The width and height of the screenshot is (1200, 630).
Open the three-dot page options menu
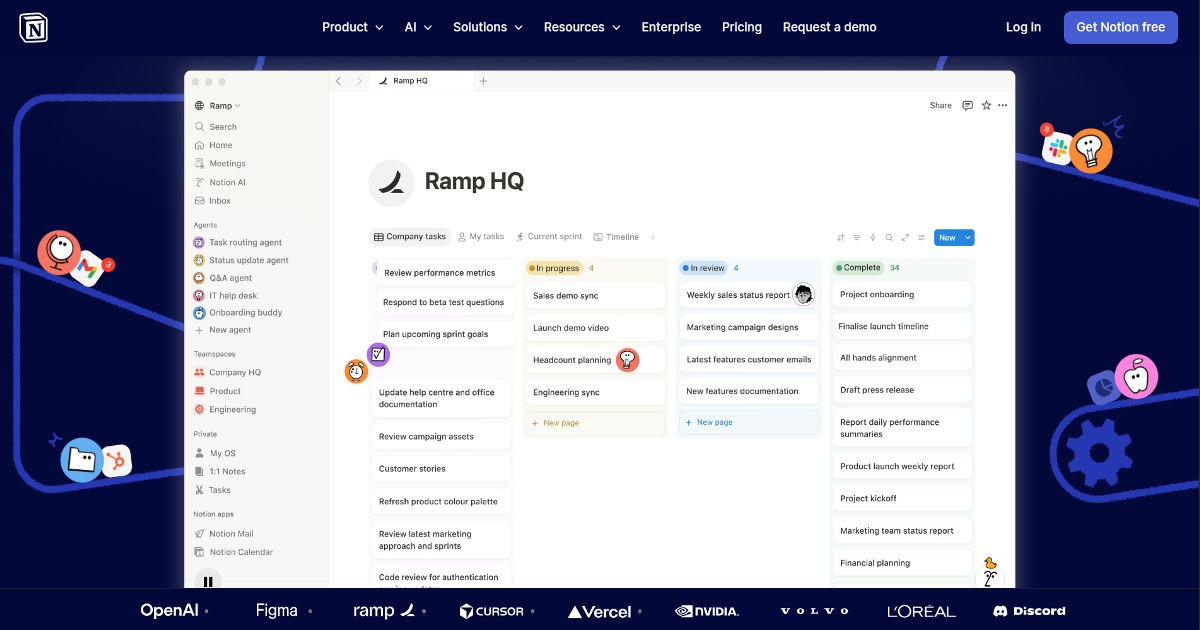point(1002,105)
